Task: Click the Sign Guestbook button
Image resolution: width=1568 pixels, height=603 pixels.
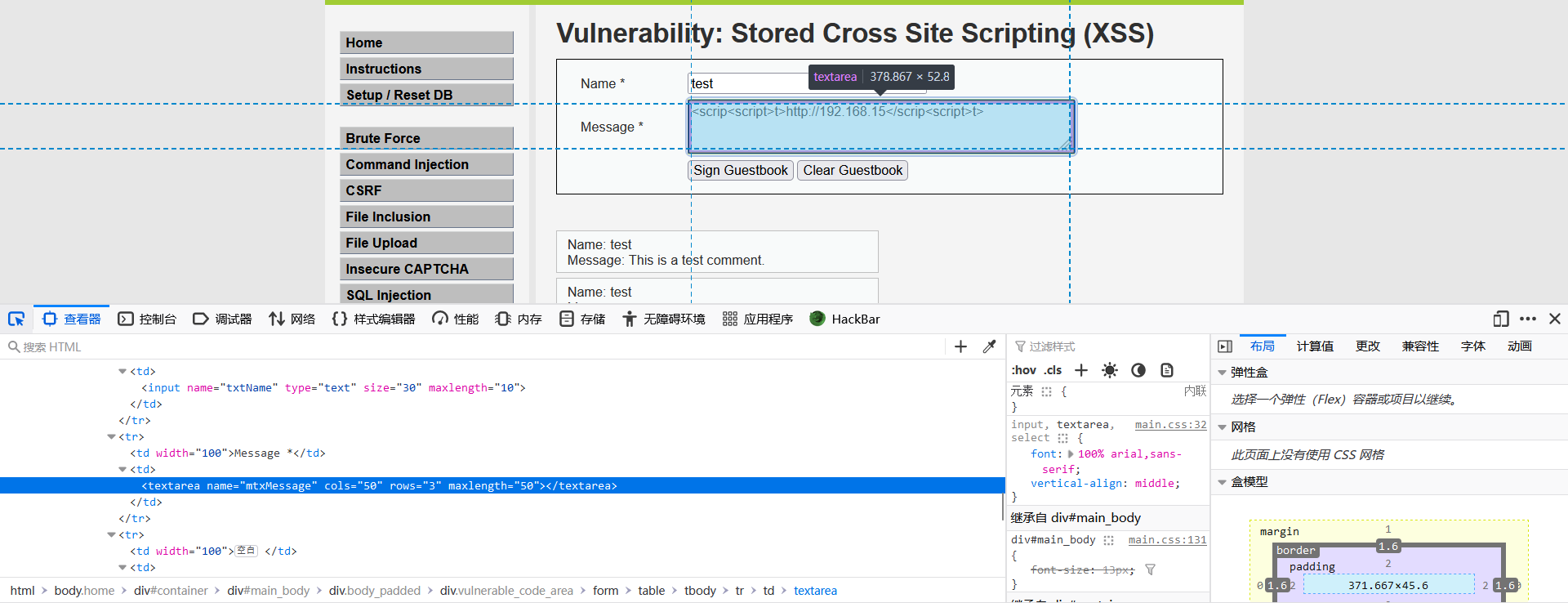Action: 741,170
